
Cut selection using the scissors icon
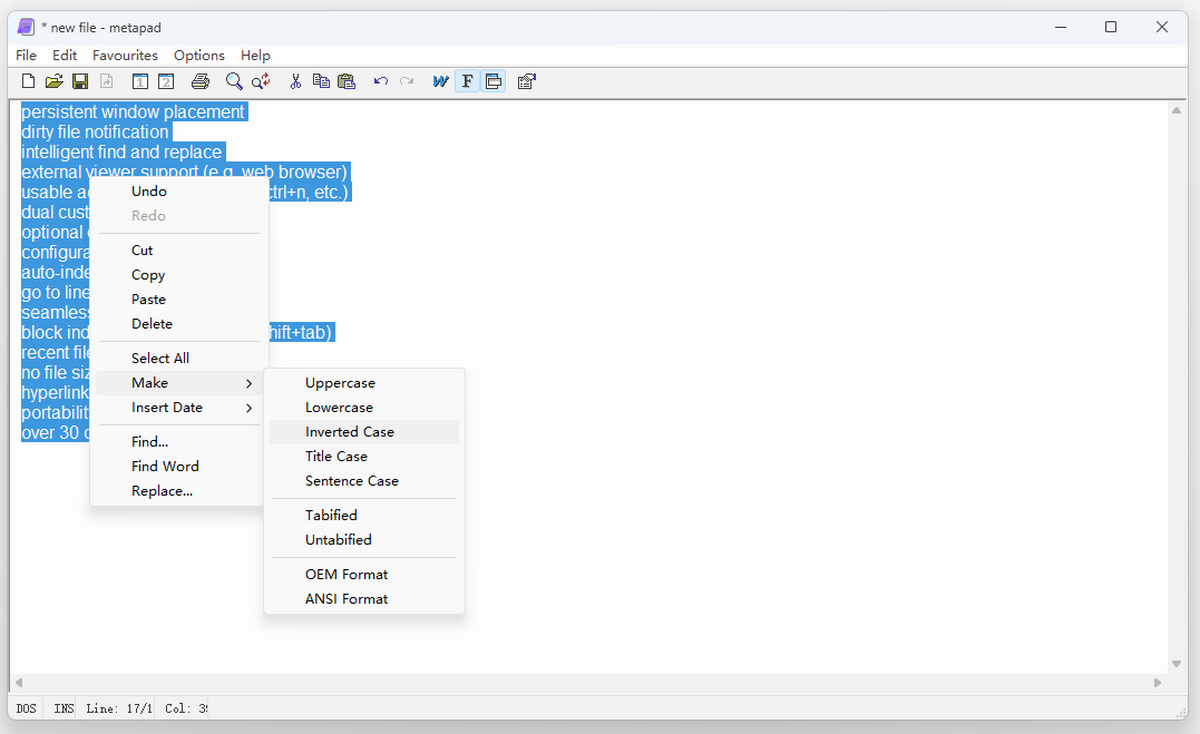click(295, 82)
